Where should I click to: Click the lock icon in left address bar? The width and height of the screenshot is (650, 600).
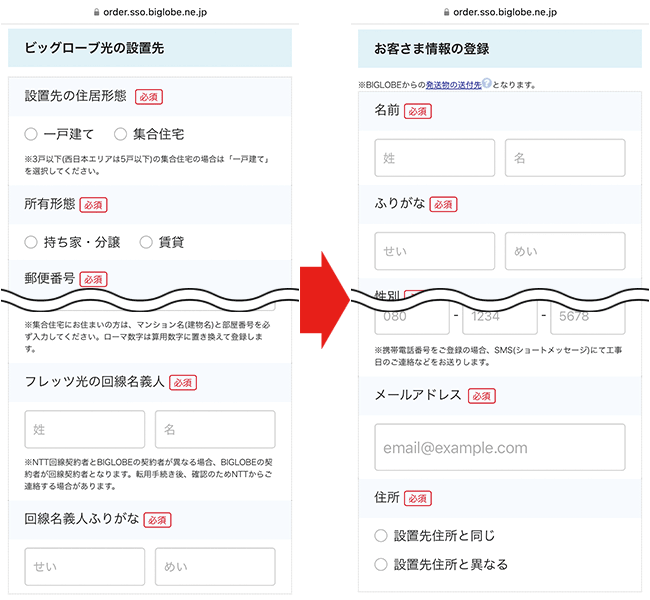click(x=97, y=12)
